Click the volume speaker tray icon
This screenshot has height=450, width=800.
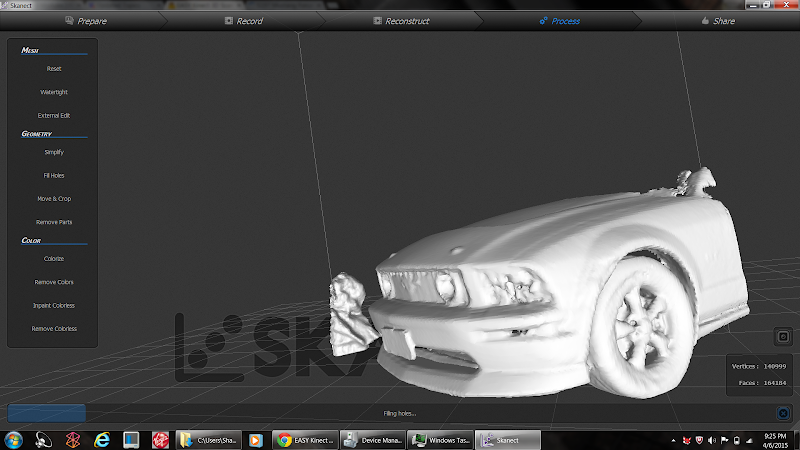click(712, 440)
